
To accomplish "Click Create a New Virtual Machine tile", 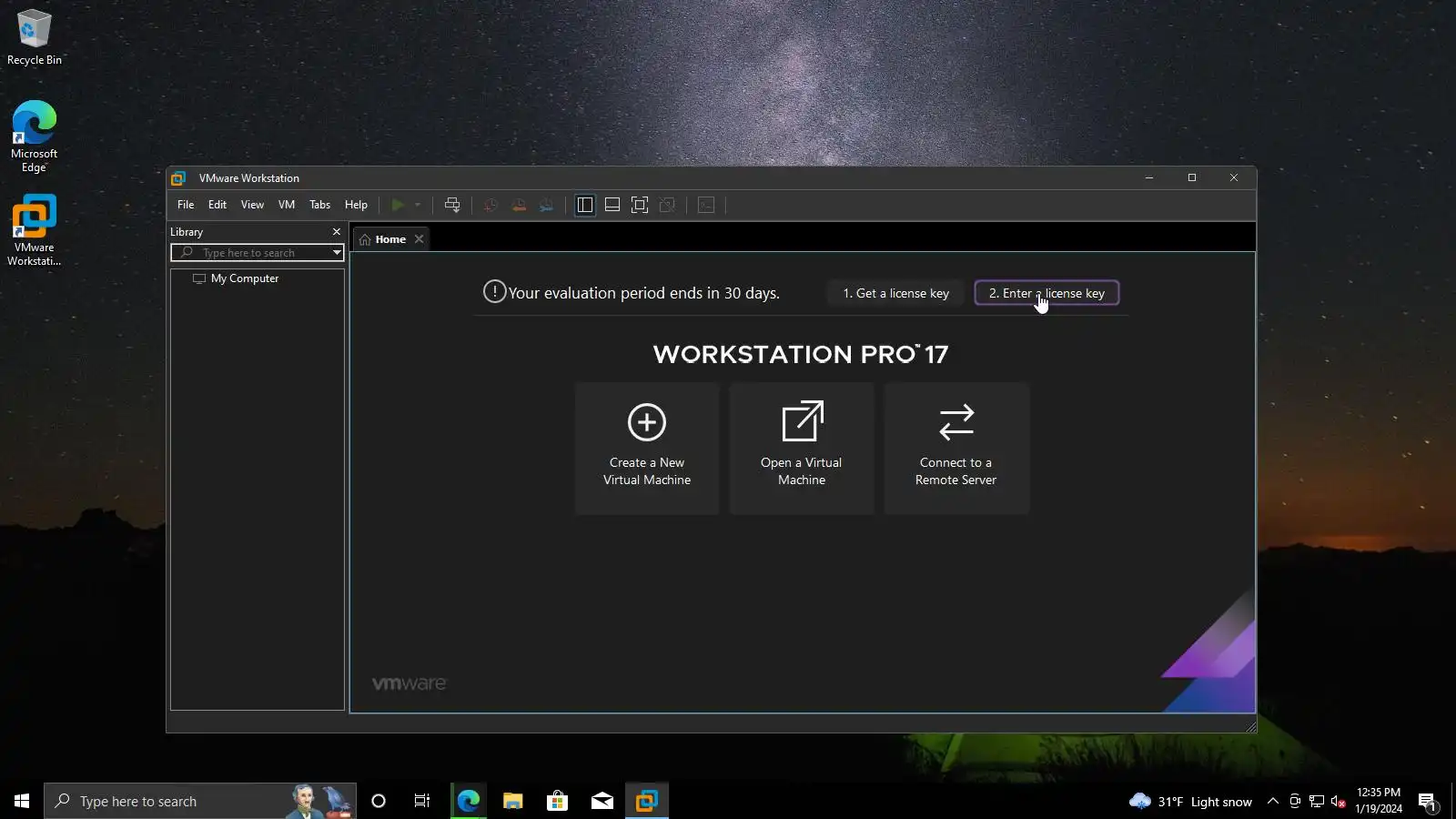I will (647, 448).
